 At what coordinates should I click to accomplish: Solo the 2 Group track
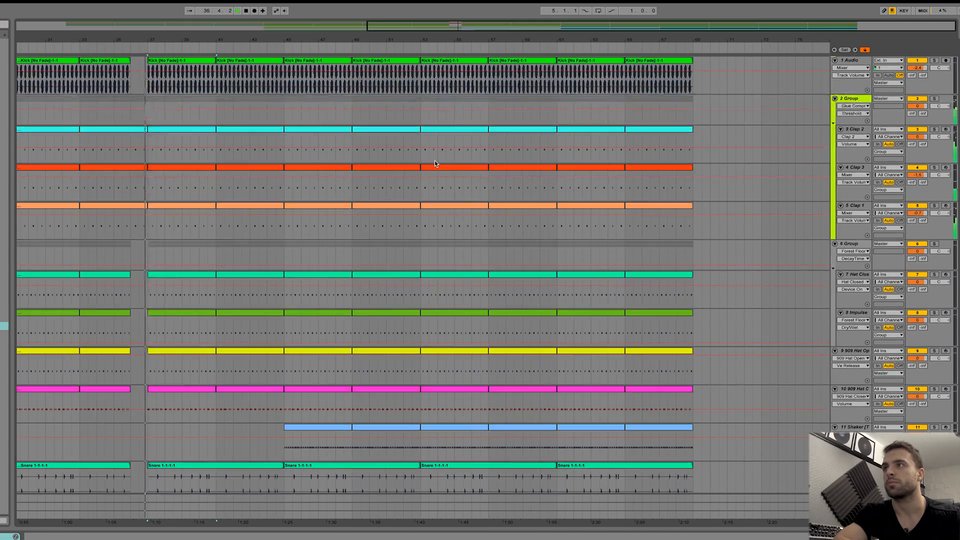934,99
